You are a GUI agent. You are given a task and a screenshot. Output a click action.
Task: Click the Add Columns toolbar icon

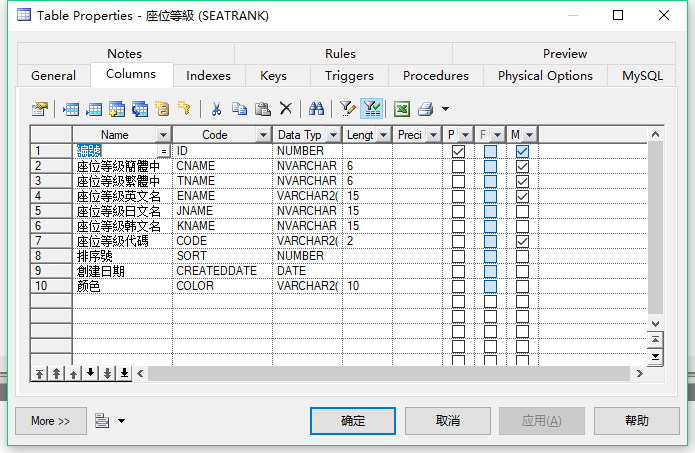click(x=117, y=109)
